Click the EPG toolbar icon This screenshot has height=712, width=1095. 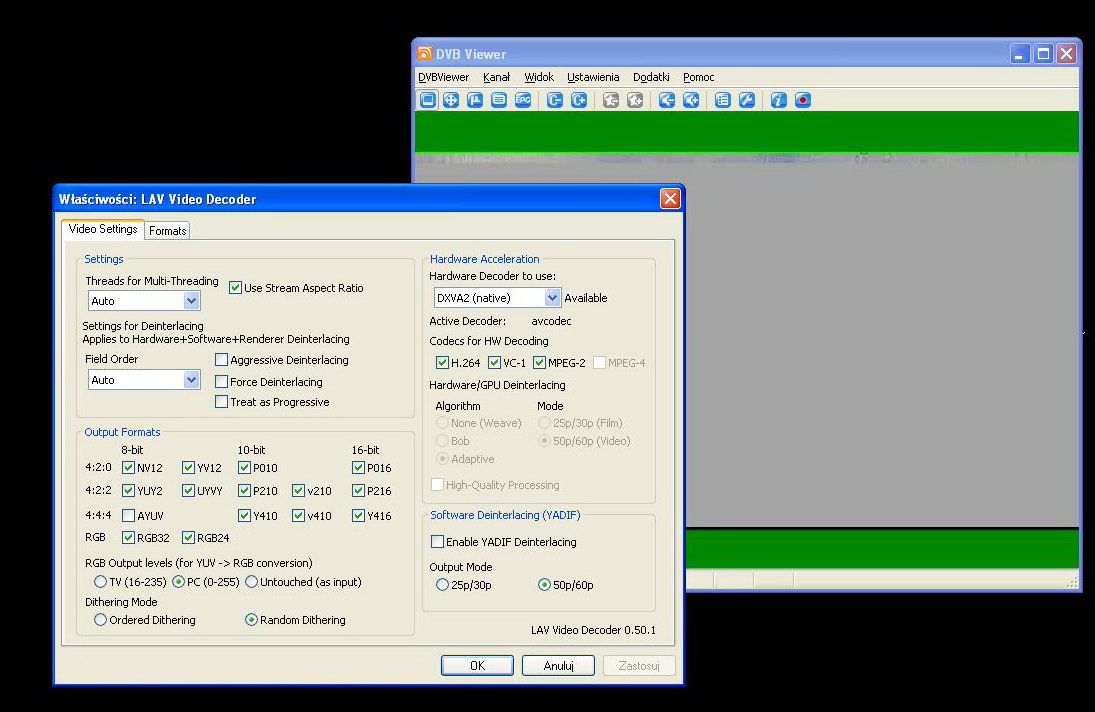click(523, 100)
